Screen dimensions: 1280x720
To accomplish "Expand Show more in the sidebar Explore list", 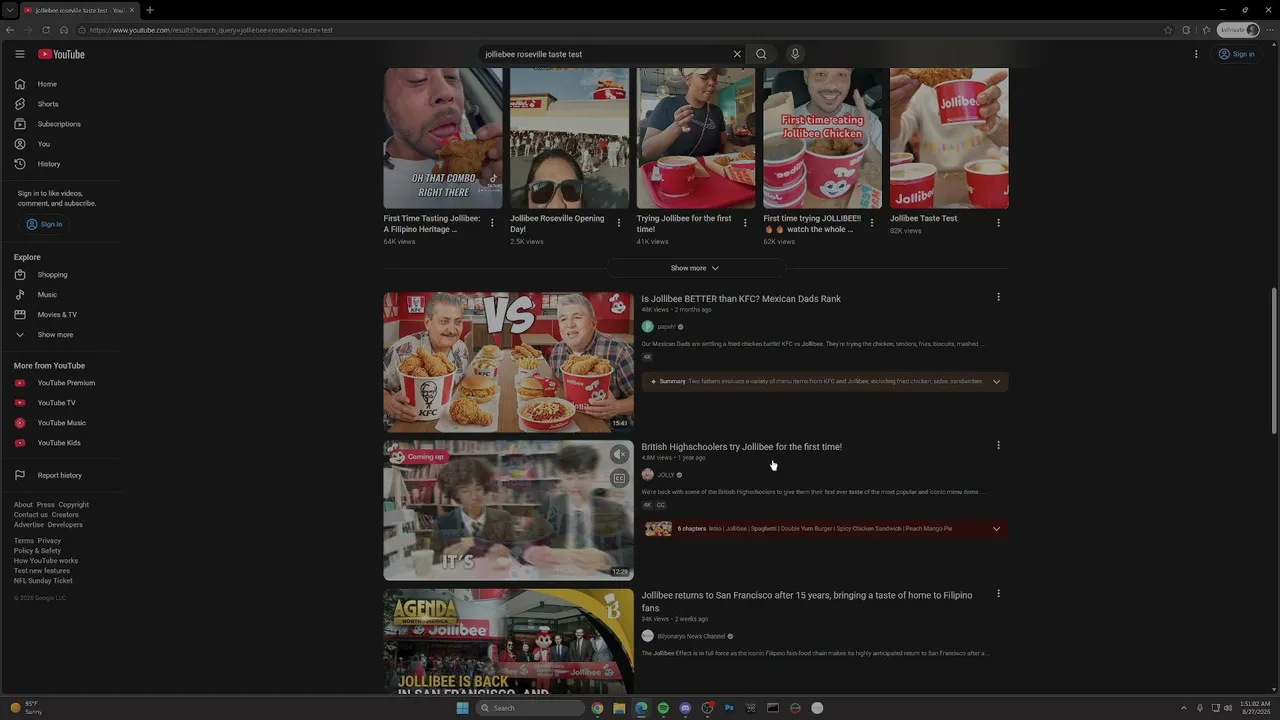I will click(55, 335).
